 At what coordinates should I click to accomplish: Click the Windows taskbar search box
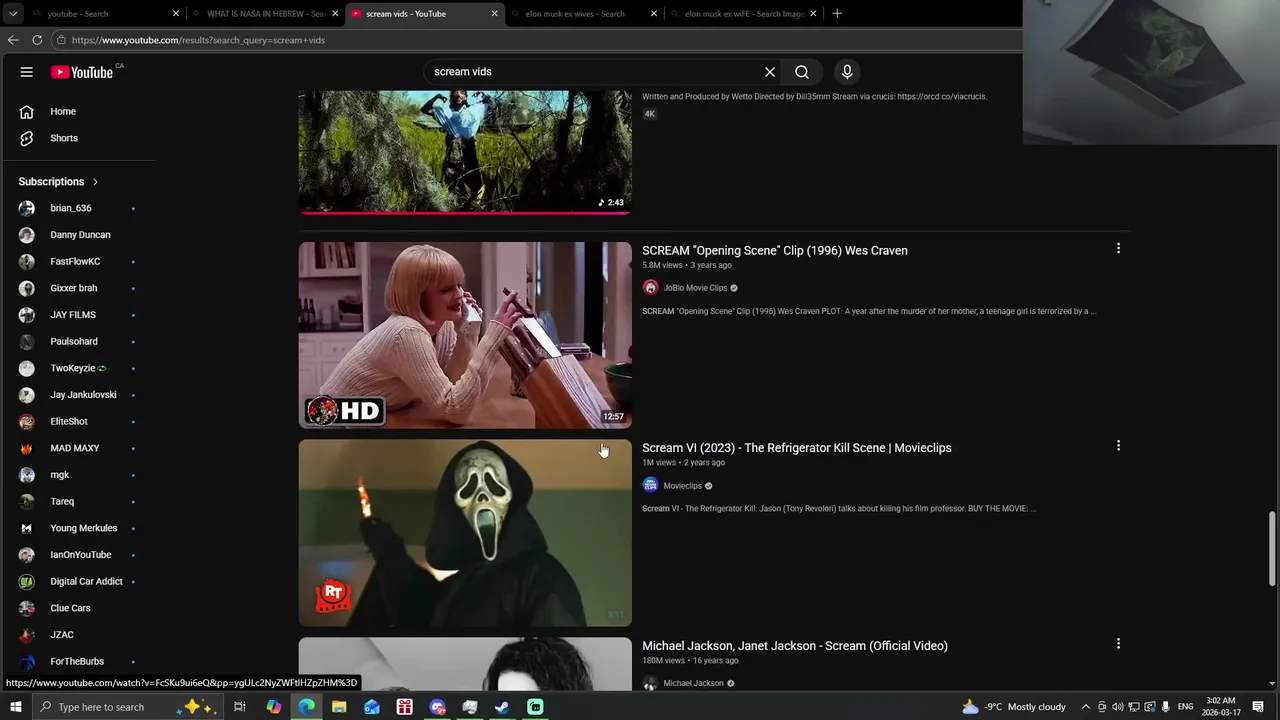coord(128,707)
